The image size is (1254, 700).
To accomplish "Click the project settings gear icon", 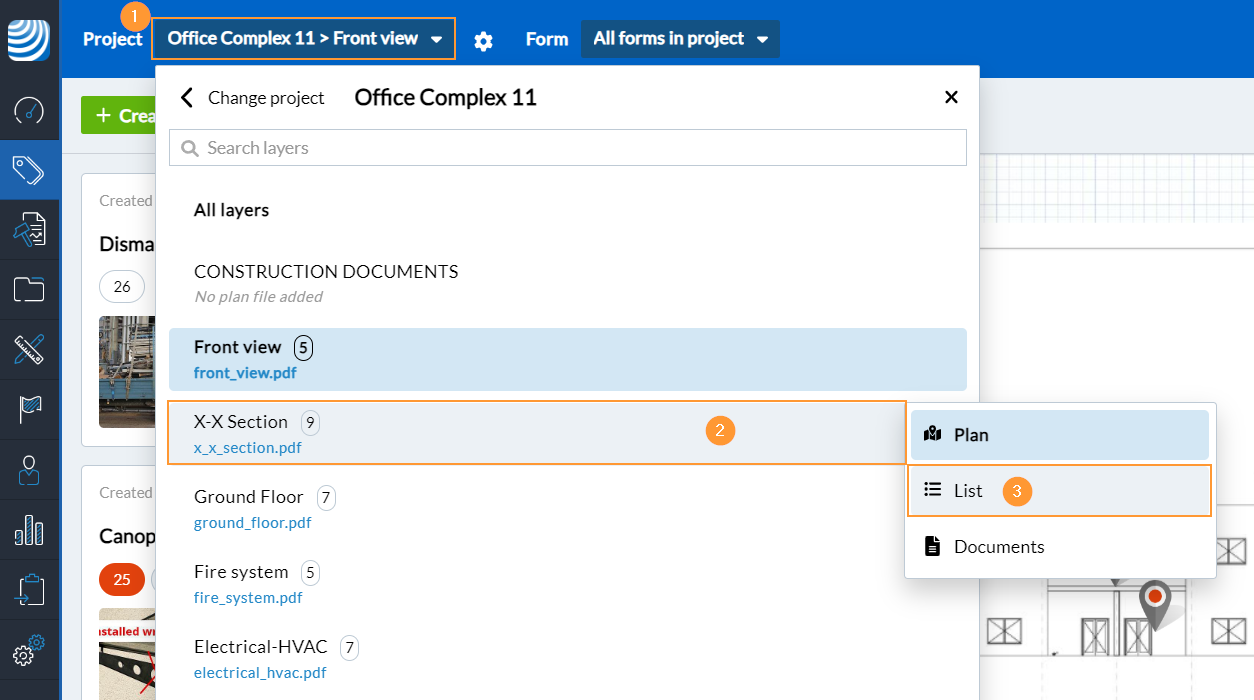I will (483, 41).
